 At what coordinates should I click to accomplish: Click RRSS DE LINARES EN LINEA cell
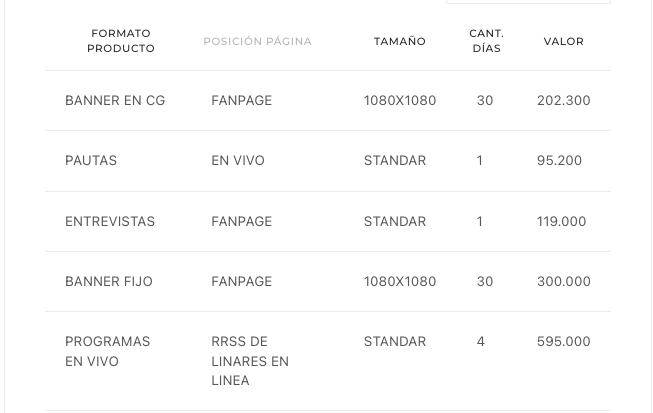point(250,361)
